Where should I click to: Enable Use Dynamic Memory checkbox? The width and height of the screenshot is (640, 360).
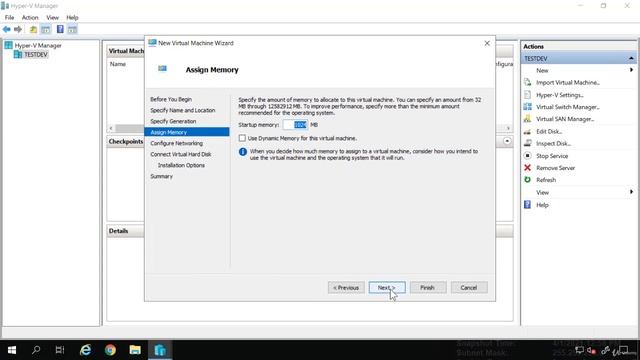tap(242, 138)
